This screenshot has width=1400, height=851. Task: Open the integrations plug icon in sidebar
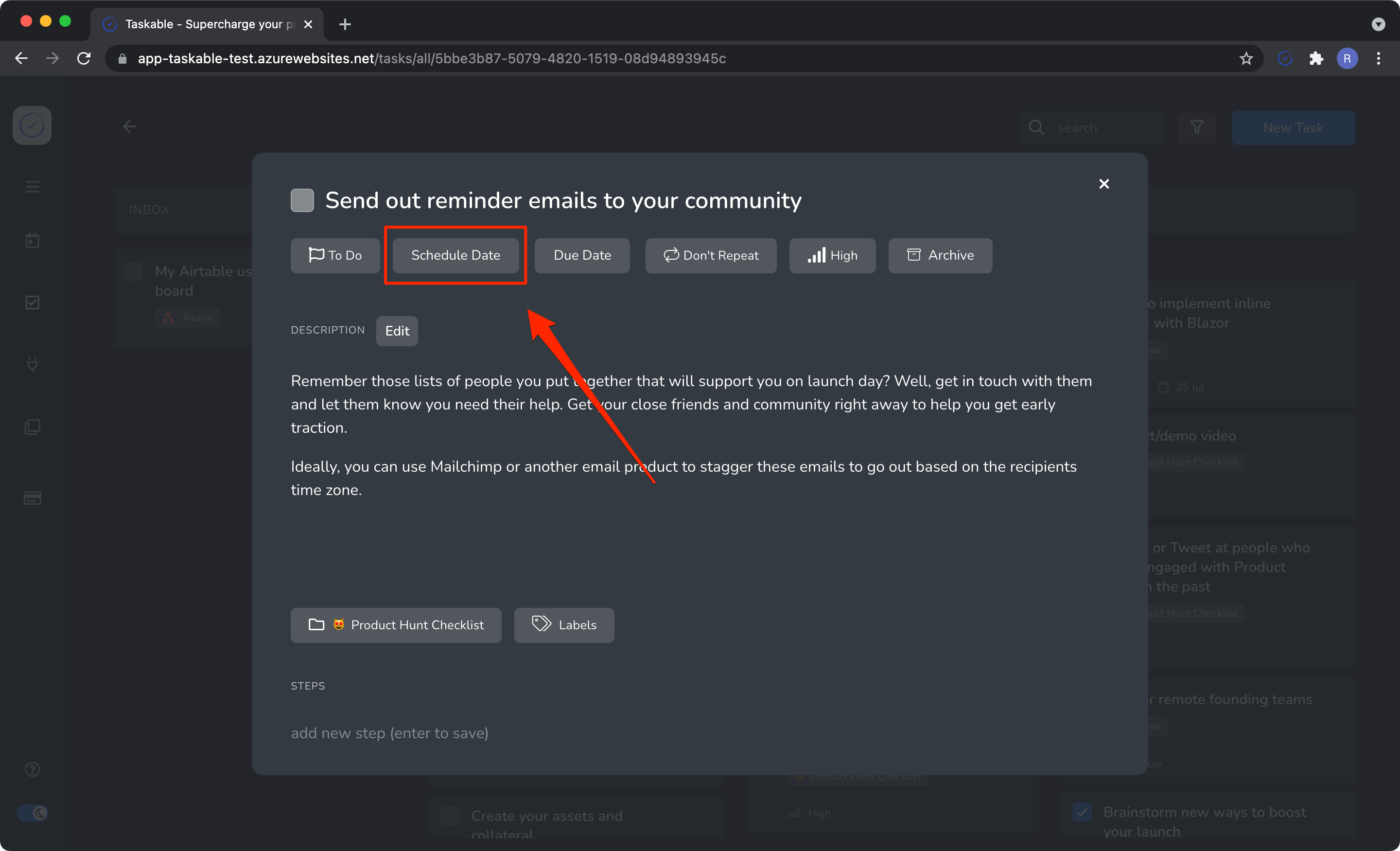coord(33,364)
